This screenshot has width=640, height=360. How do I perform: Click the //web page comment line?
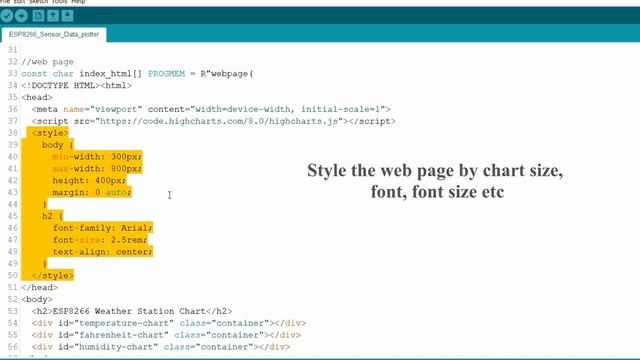coord(47,62)
